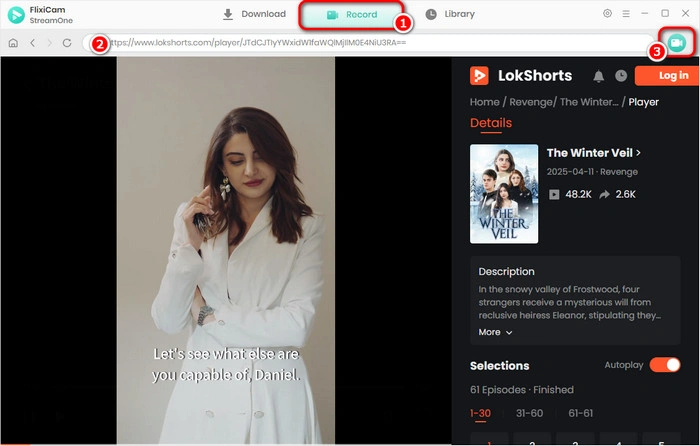Open FlixiCam settings gear icon
Viewport: 700px width, 446px height.
607,14
